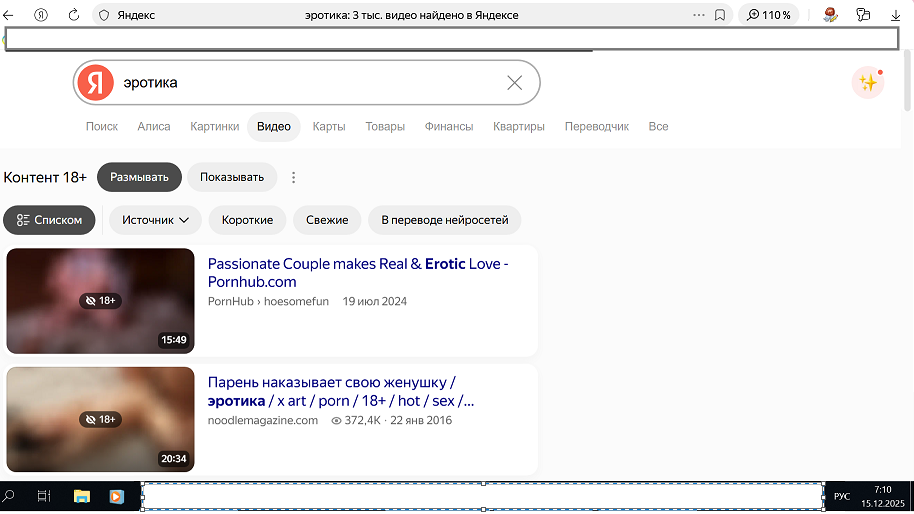Click the Контент 18+ label

45,177
